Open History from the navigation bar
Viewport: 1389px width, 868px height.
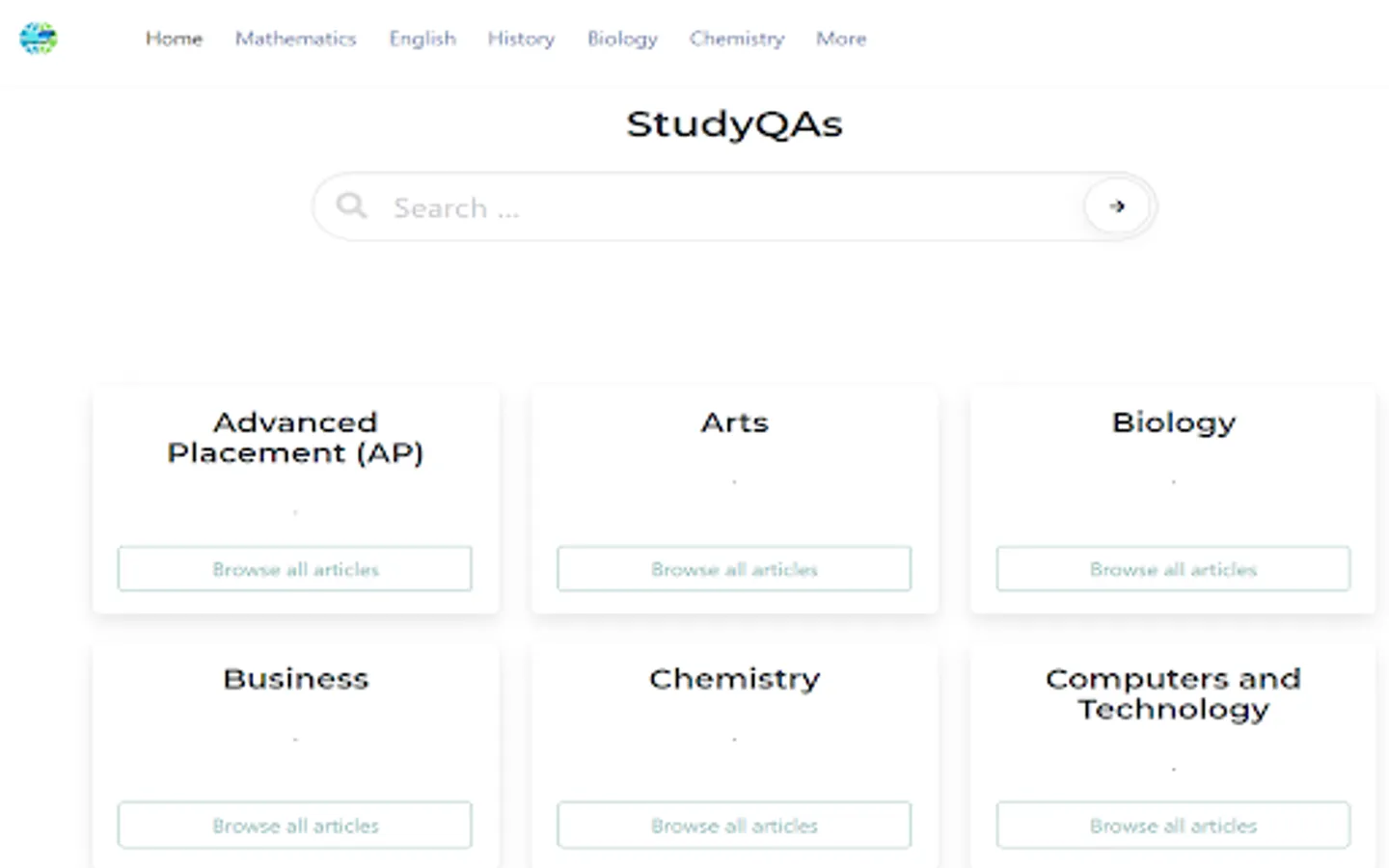coord(521,39)
